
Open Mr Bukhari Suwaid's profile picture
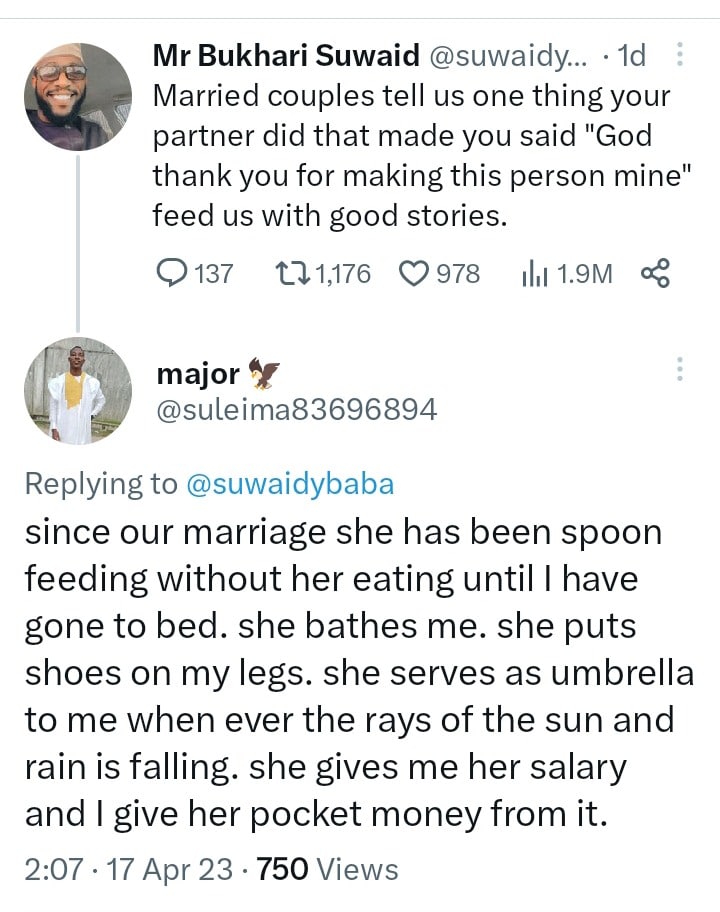tap(78, 97)
